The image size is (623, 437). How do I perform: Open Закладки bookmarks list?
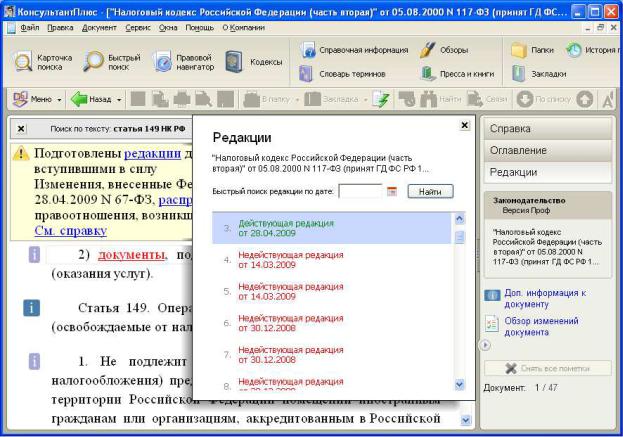(539, 74)
